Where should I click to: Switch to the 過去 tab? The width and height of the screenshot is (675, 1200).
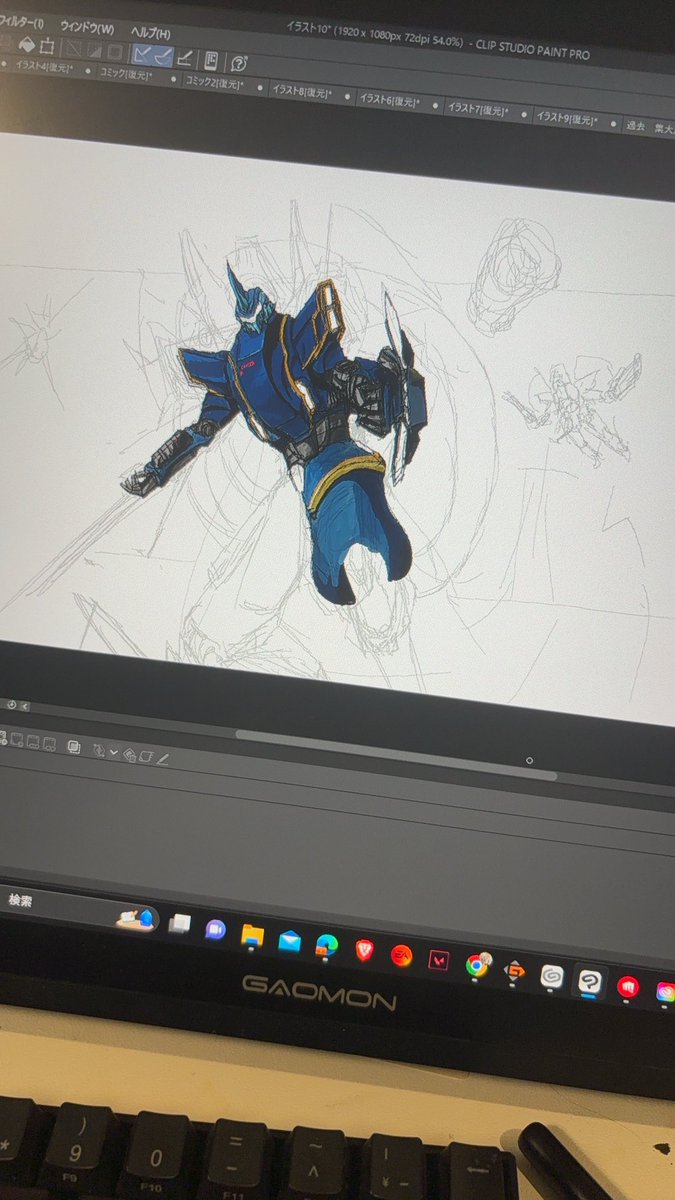point(636,125)
